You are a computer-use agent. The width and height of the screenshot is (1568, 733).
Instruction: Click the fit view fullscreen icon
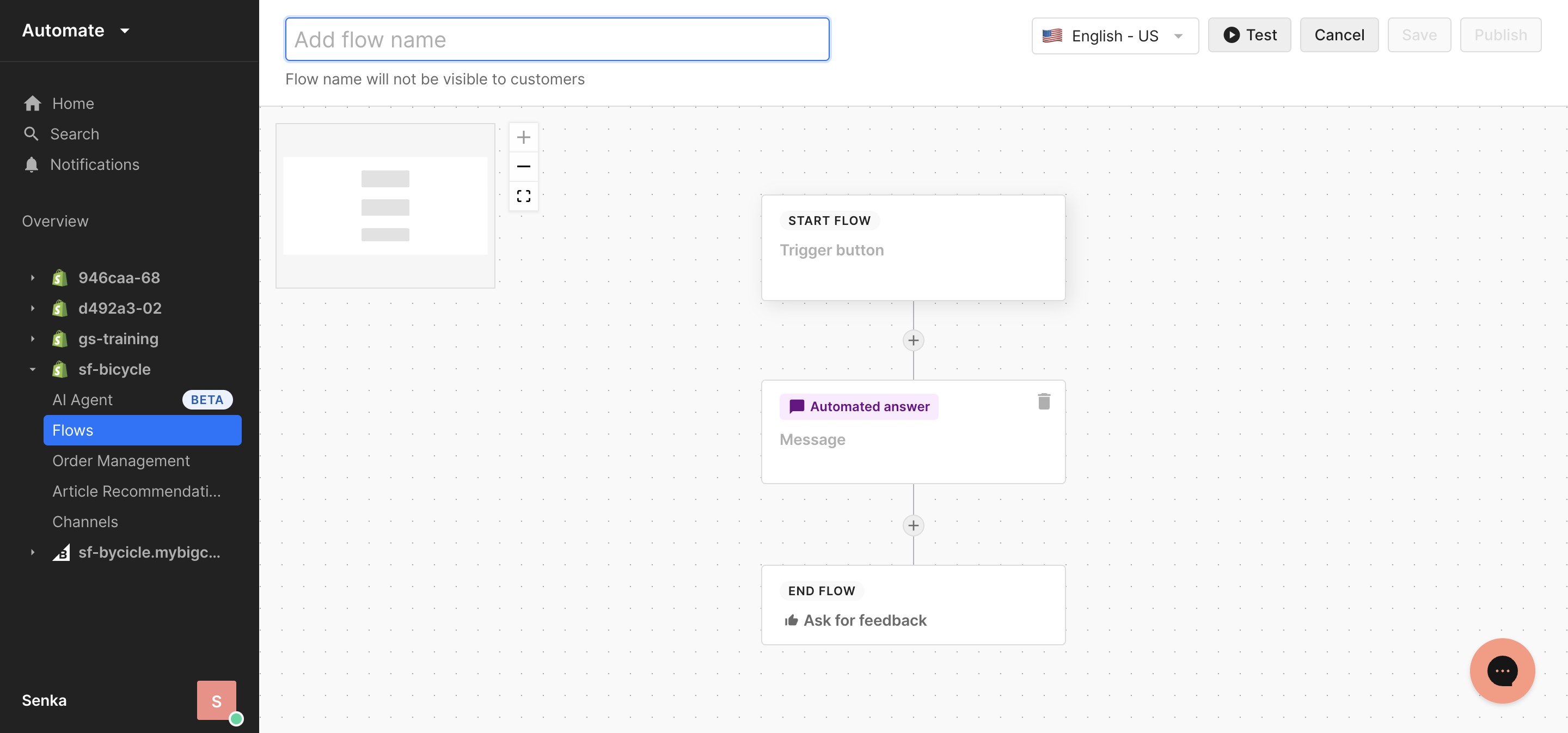523,196
